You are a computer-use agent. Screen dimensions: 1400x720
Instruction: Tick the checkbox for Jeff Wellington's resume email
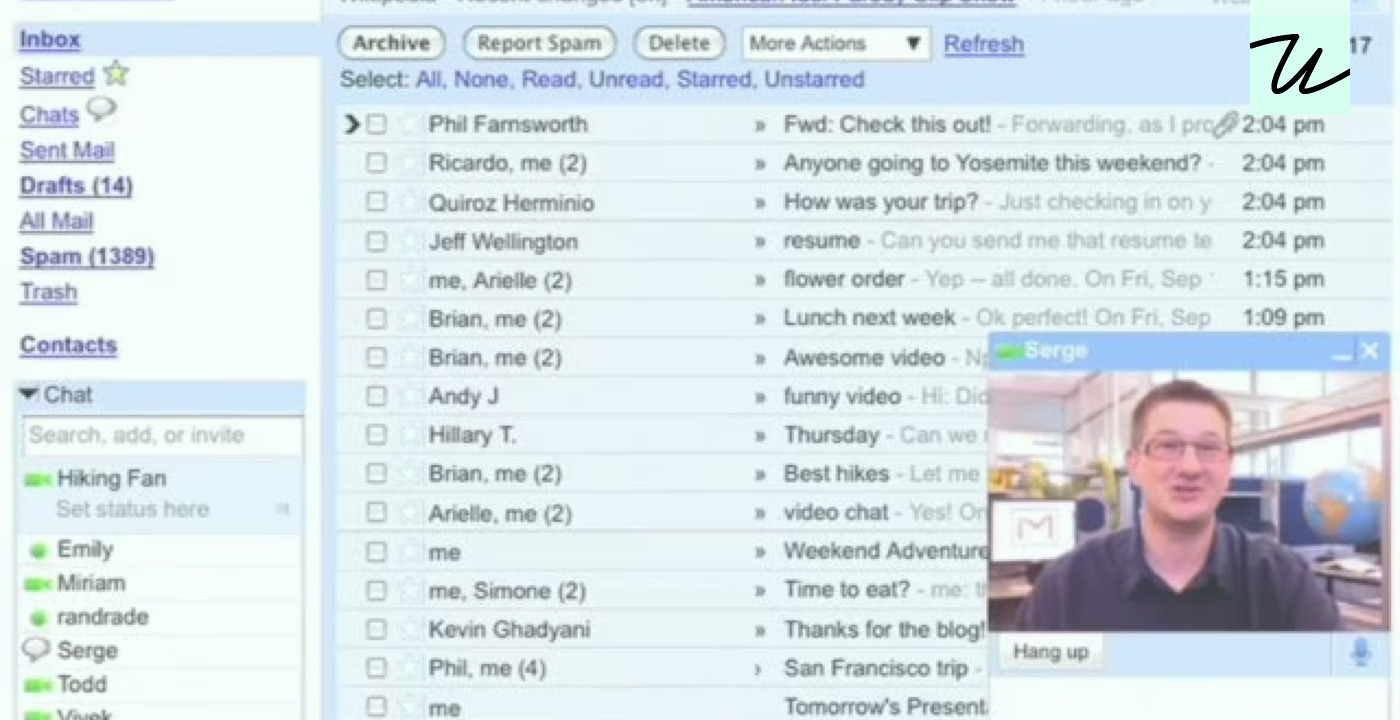[376, 241]
